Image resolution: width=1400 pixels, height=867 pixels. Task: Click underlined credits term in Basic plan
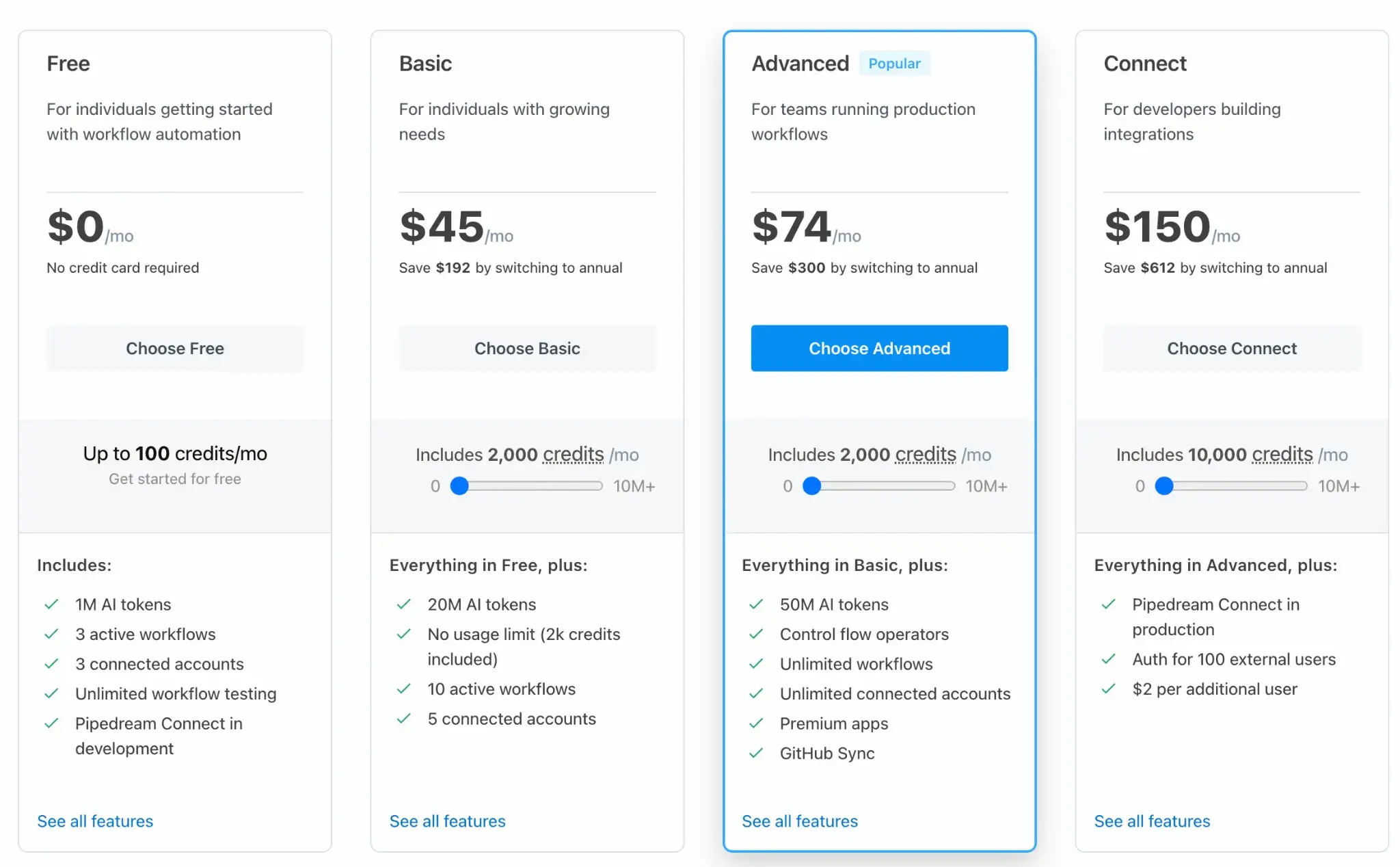coord(573,455)
